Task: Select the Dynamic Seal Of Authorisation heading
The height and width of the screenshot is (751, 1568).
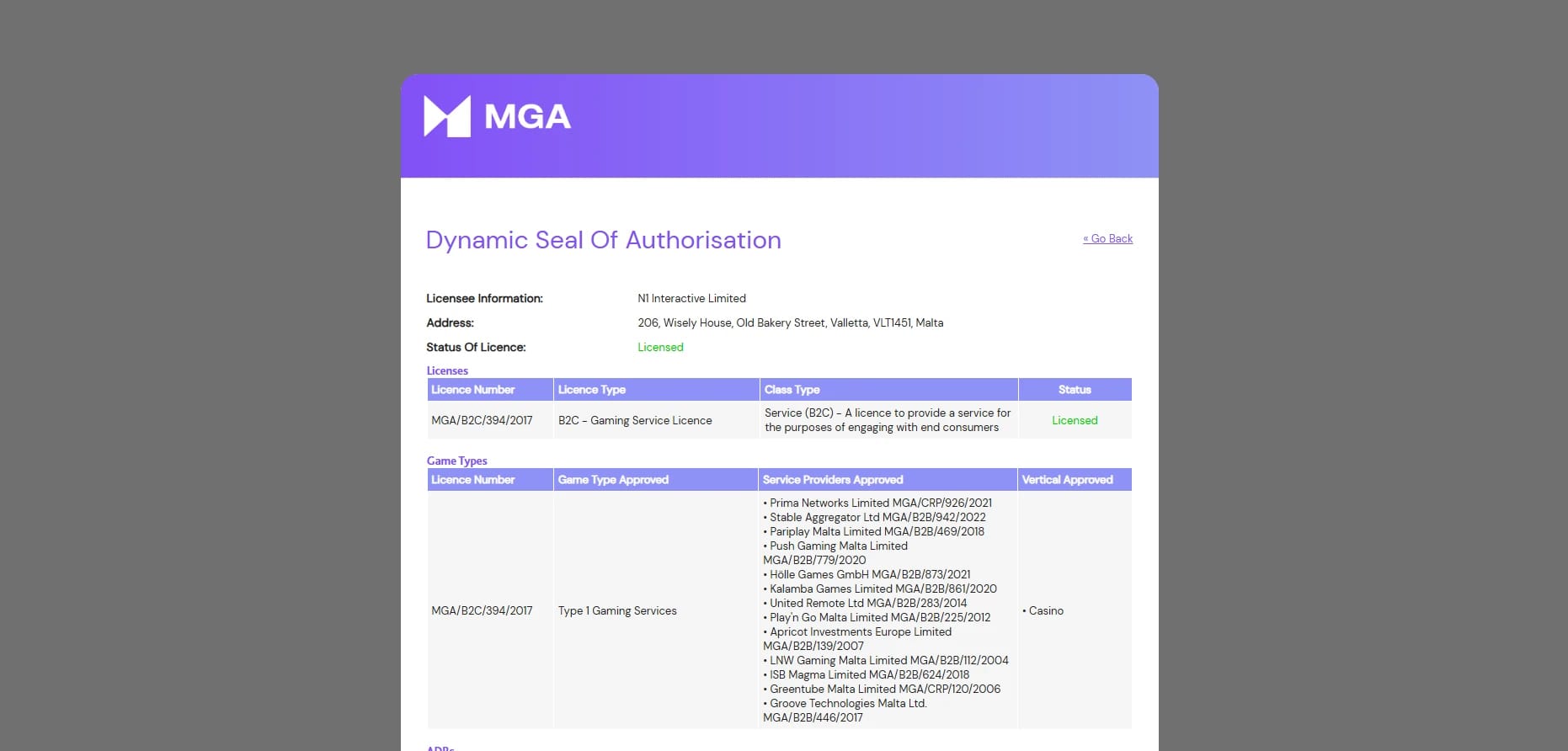Action: tap(603, 240)
